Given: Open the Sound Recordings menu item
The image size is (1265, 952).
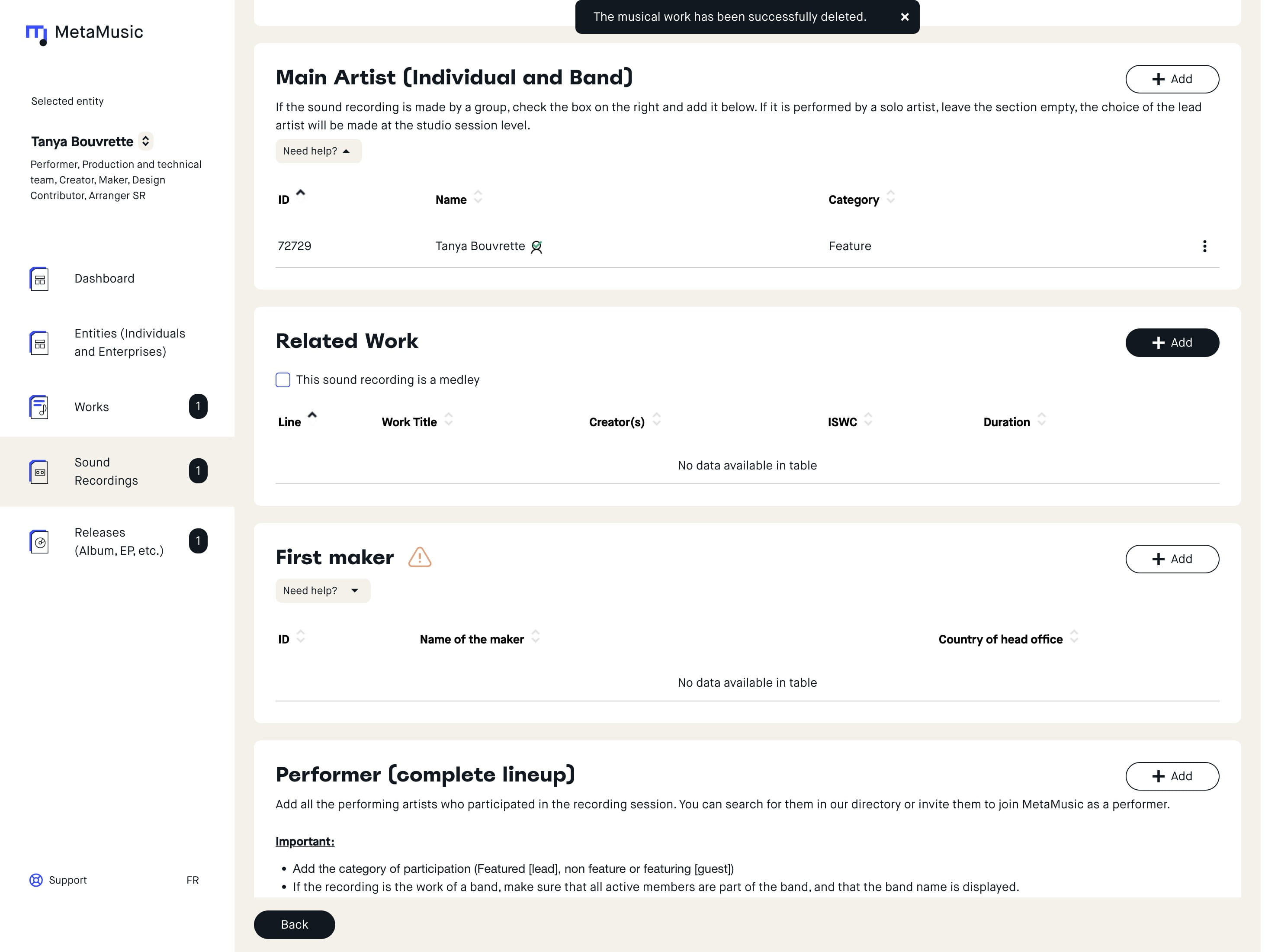Looking at the screenshot, I should tap(106, 471).
